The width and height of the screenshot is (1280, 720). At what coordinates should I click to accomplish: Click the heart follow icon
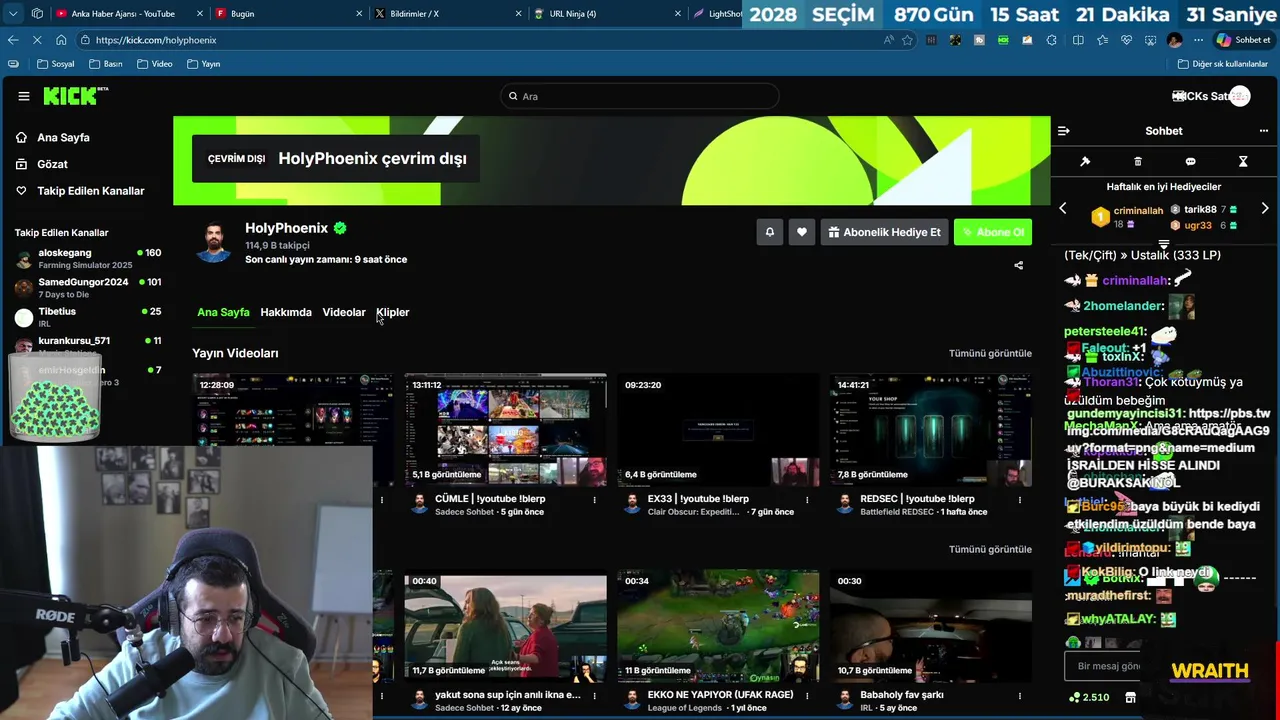[801, 232]
